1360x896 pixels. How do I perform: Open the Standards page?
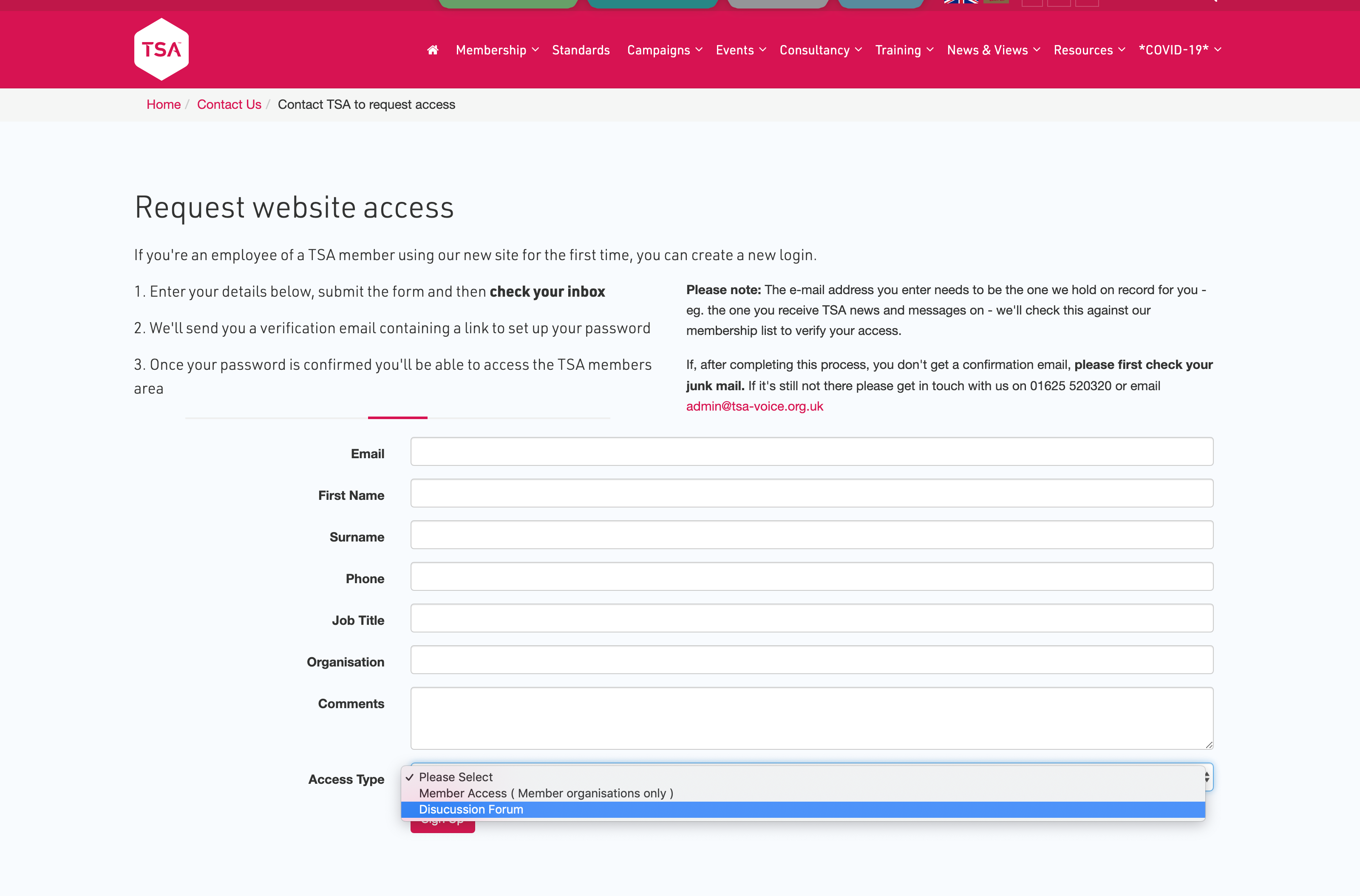pos(581,50)
